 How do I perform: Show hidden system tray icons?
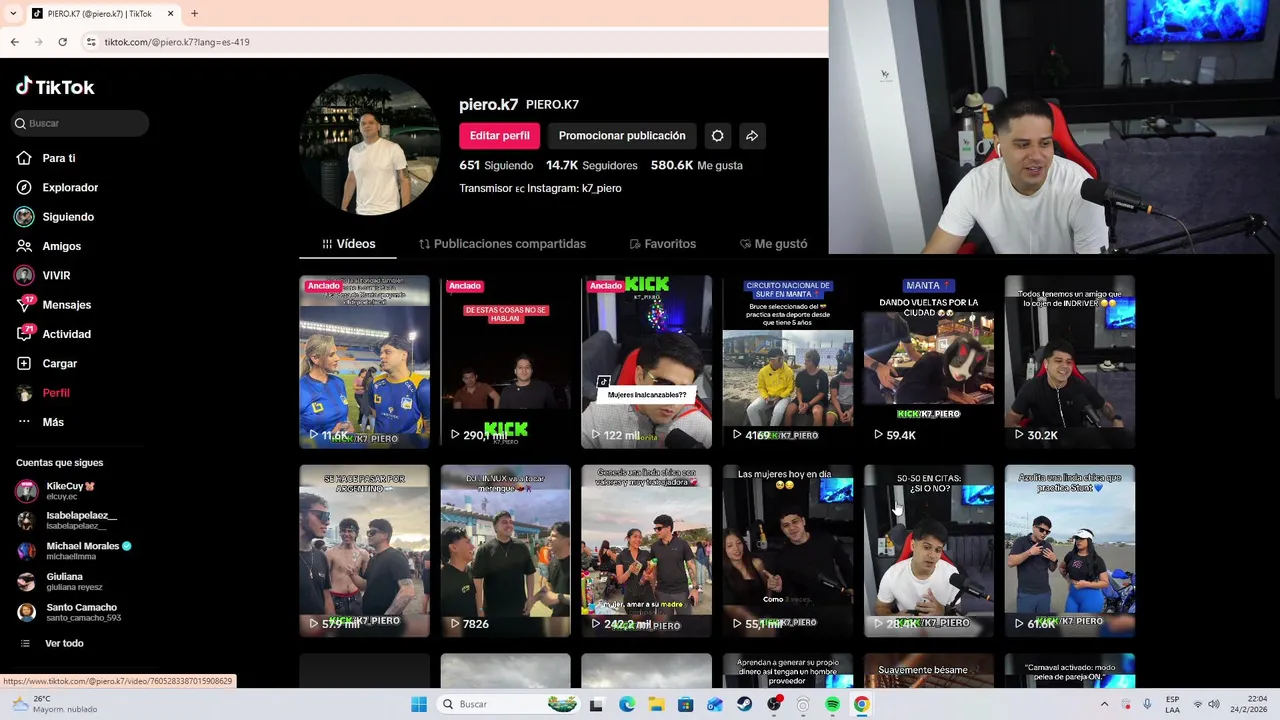coord(1104,704)
